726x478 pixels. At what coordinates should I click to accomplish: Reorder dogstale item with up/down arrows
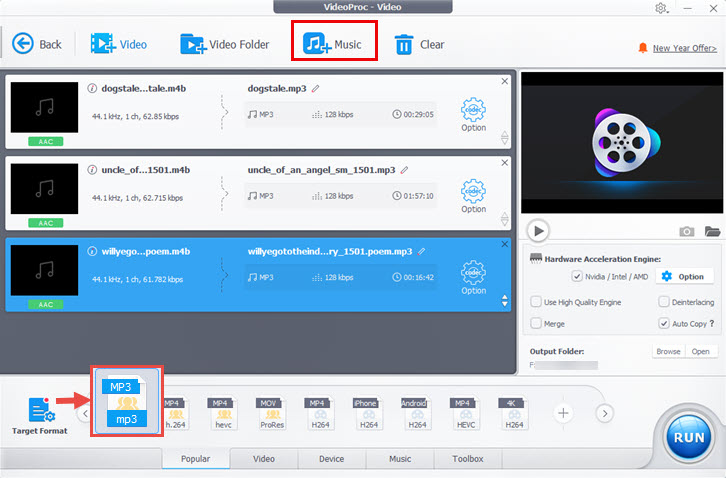click(x=505, y=138)
